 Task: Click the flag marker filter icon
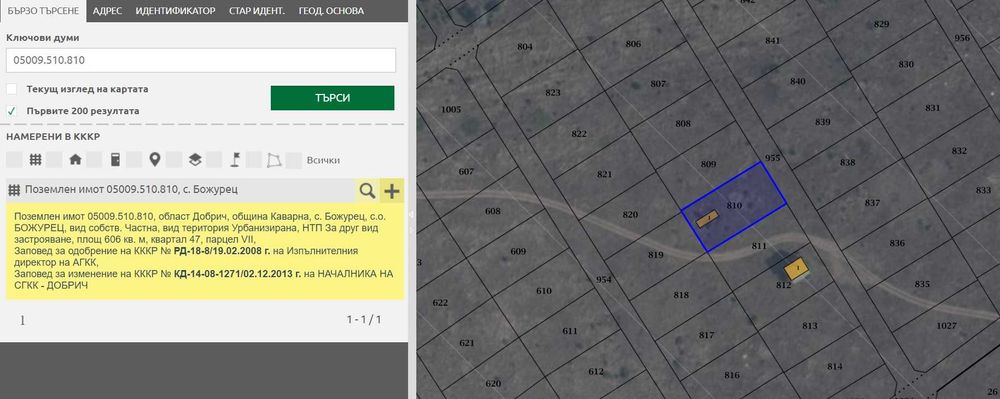[x=234, y=160]
